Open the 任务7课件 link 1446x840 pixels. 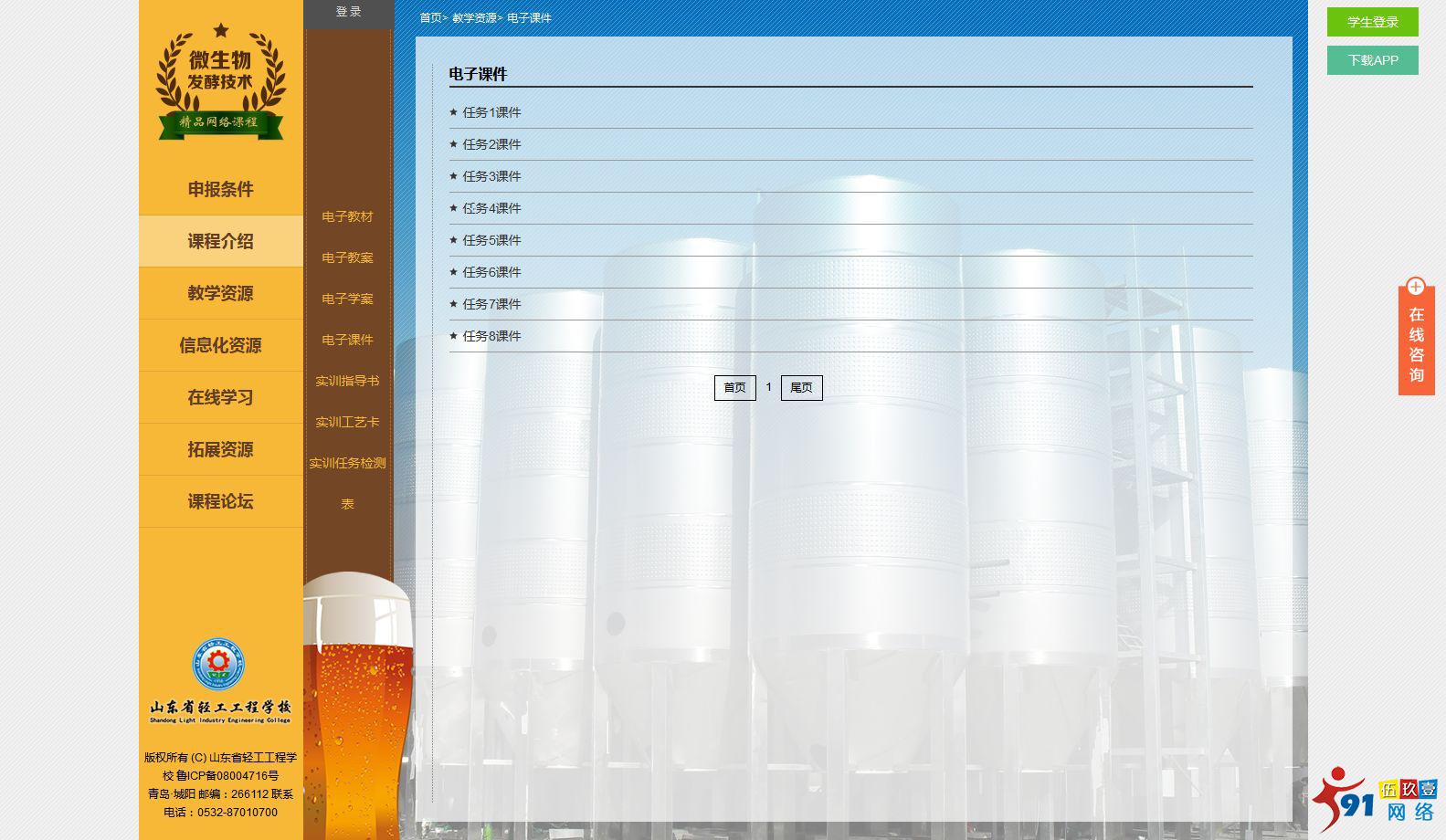point(491,304)
